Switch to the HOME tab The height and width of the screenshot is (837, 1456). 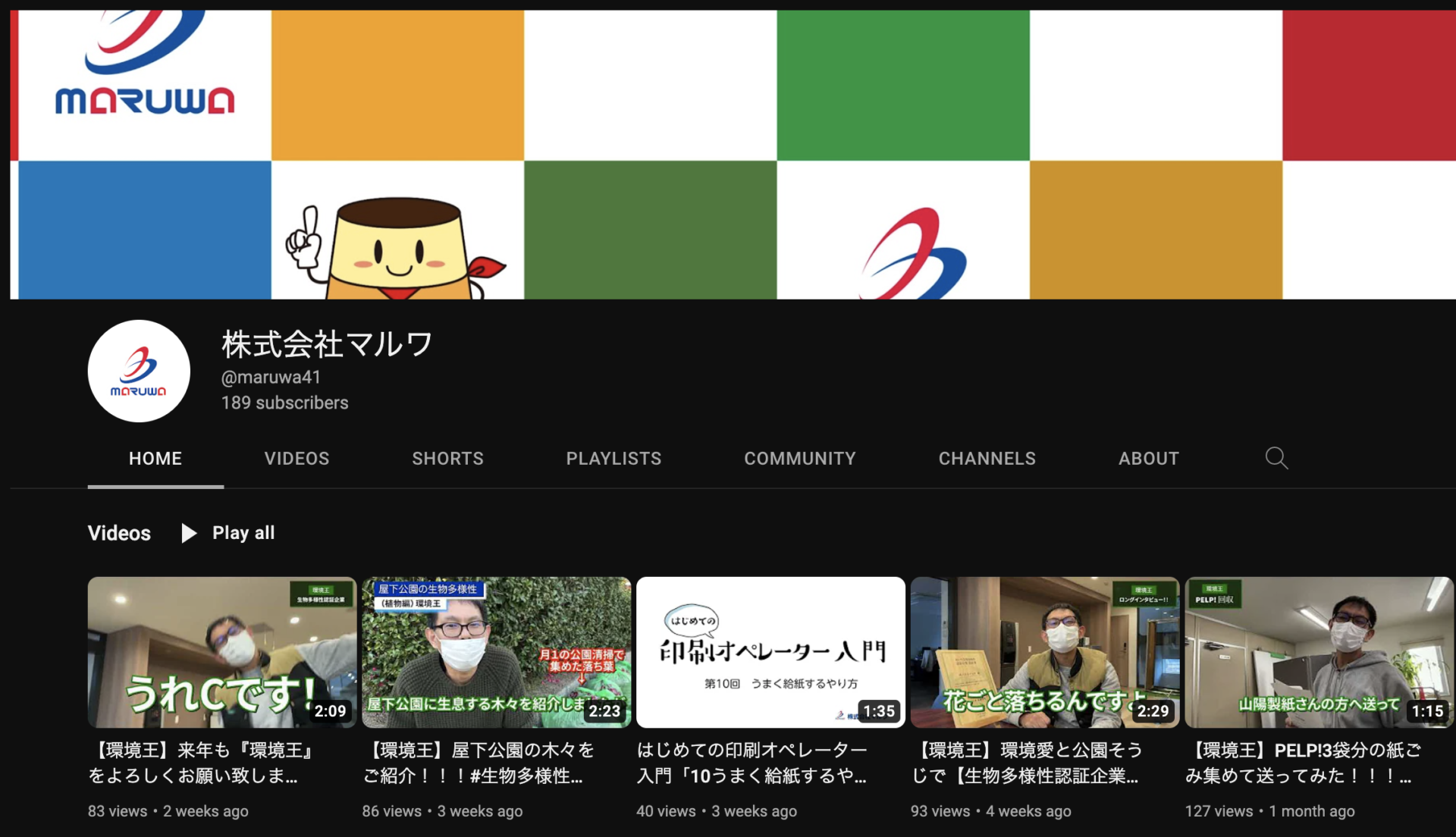coord(155,458)
